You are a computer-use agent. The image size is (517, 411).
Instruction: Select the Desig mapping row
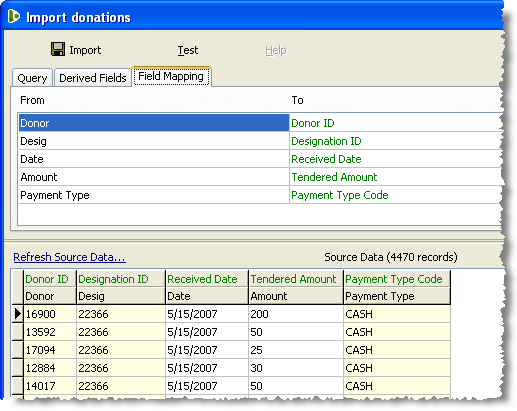(x=154, y=141)
